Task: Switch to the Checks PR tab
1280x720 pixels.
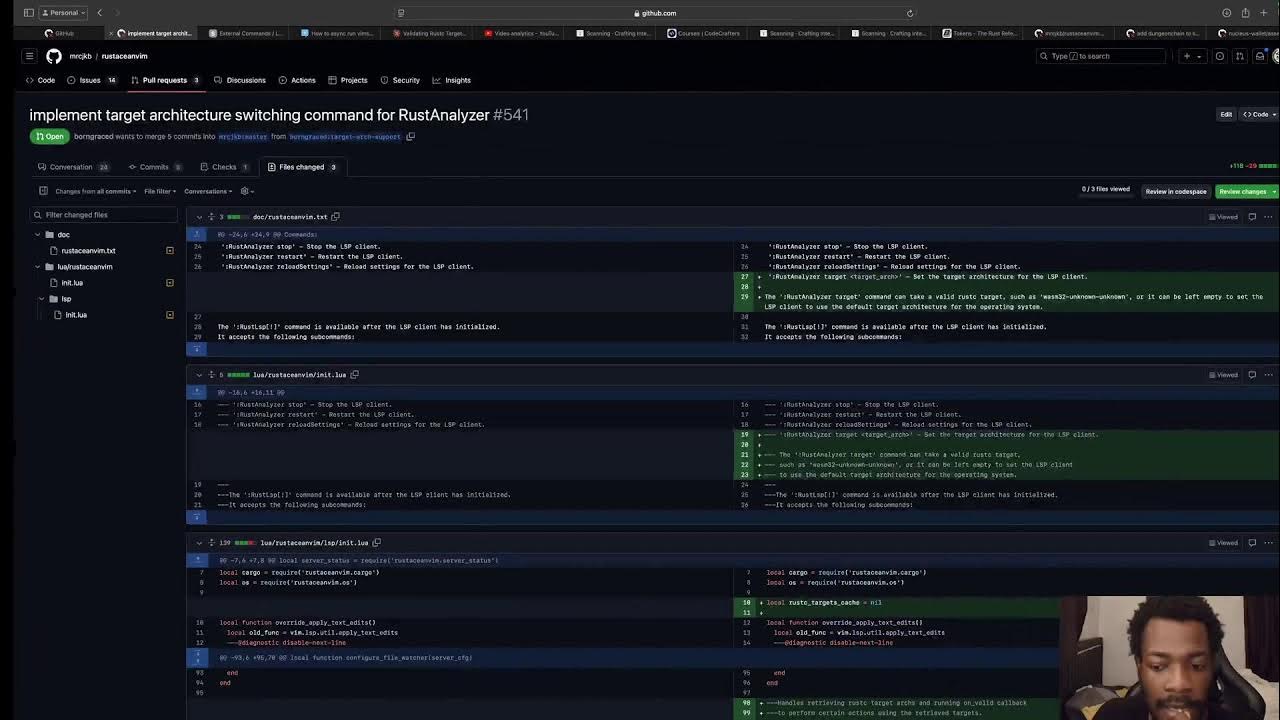Action: tap(224, 167)
